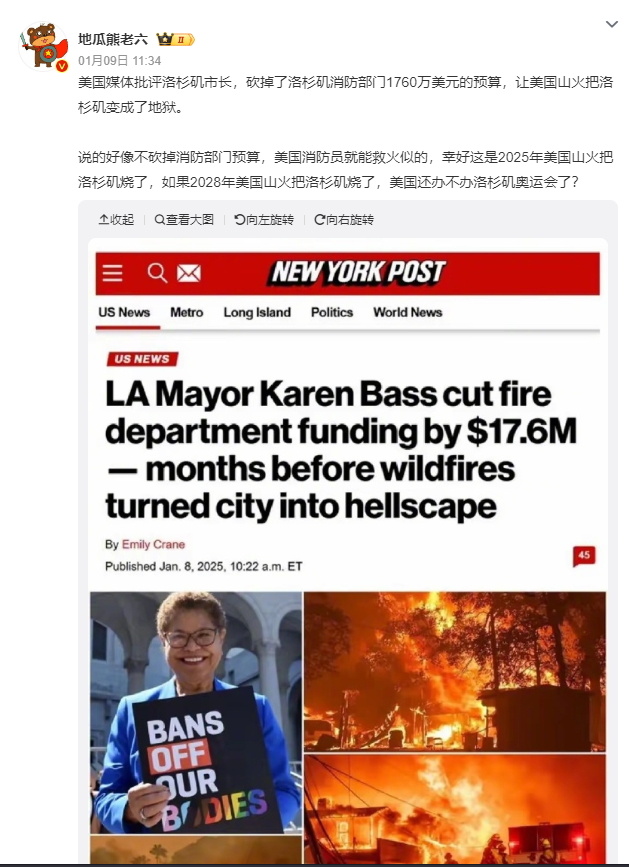The width and height of the screenshot is (629, 867).
Task: Open author Emily Crane's link
Action: point(153,545)
